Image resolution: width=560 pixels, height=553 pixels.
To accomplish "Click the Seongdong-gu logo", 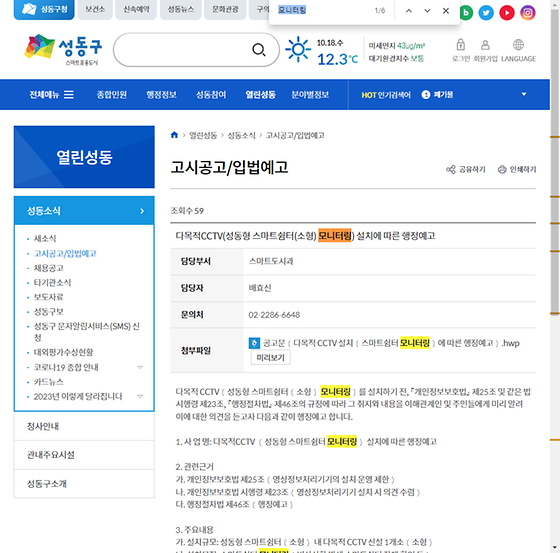I will tap(64, 49).
